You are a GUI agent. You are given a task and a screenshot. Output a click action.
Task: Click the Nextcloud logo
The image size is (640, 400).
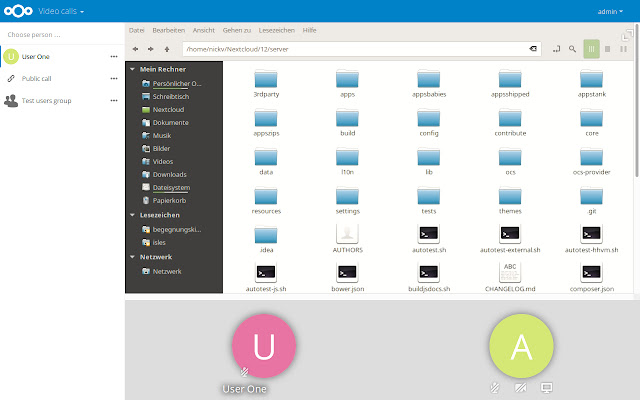click(17, 11)
